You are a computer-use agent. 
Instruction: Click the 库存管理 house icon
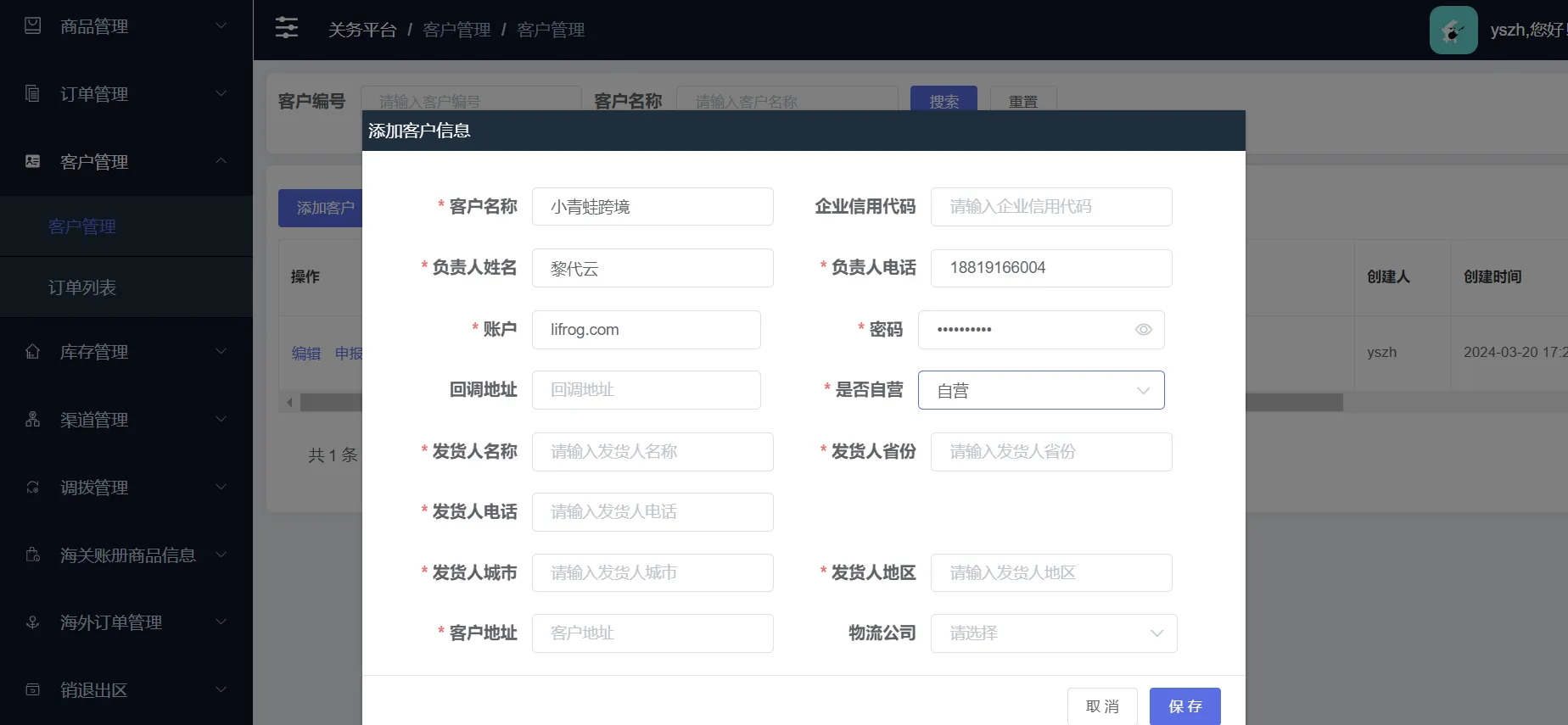(33, 351)
